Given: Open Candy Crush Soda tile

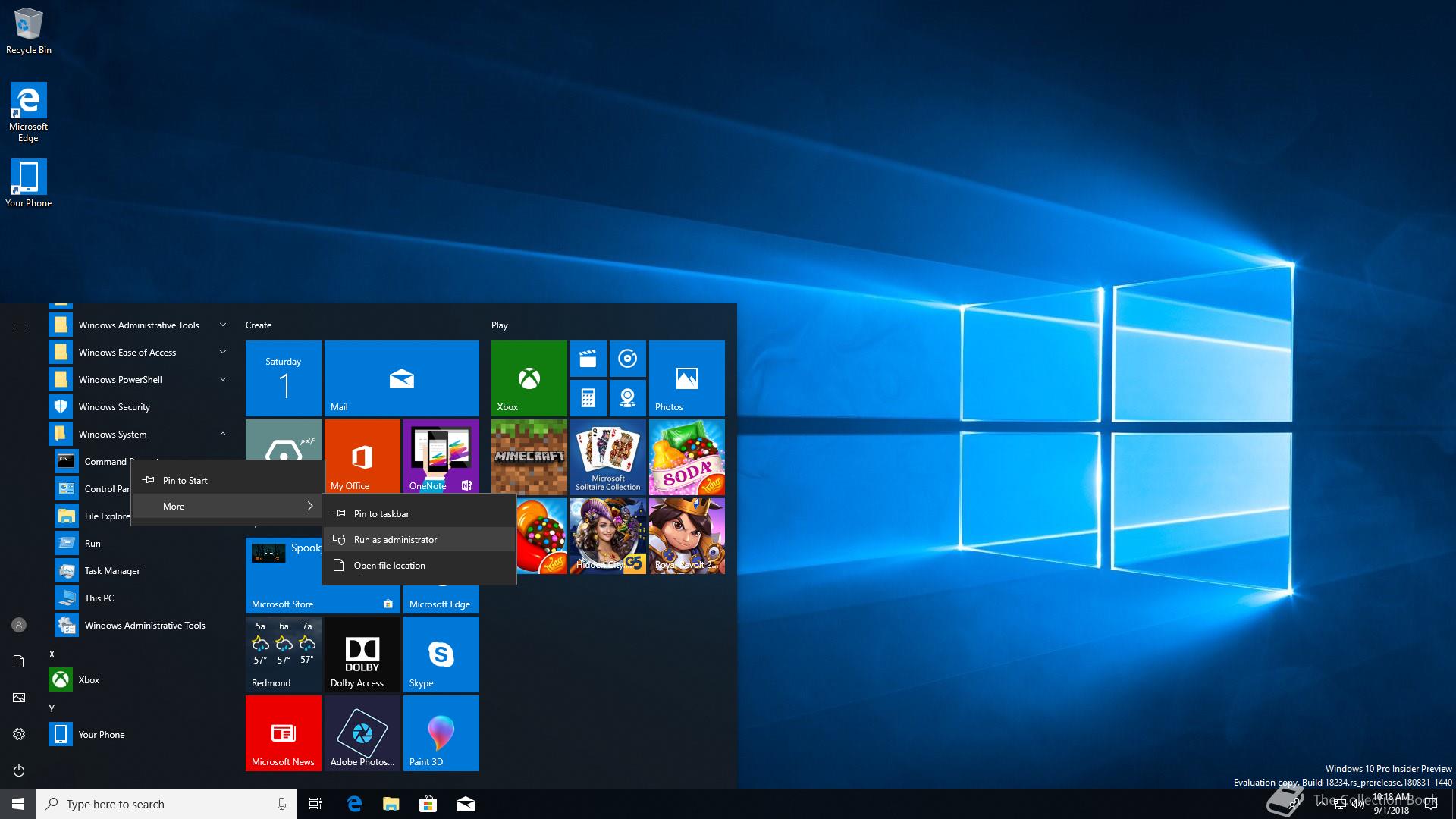Looking at the screenshot, I should [x=687, y=457].
